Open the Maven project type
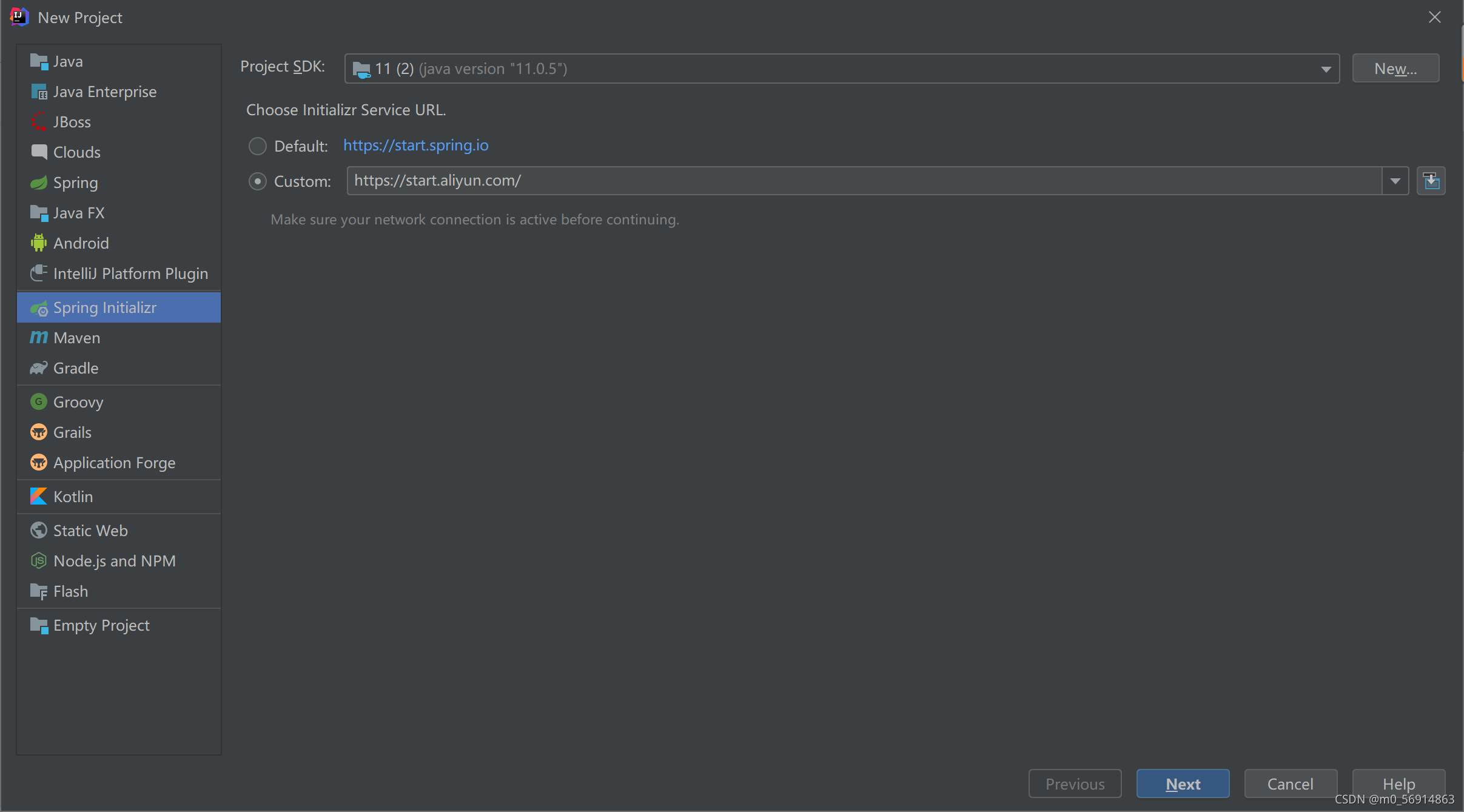The height and width of the screenshot is (812, 1464). 76,338
